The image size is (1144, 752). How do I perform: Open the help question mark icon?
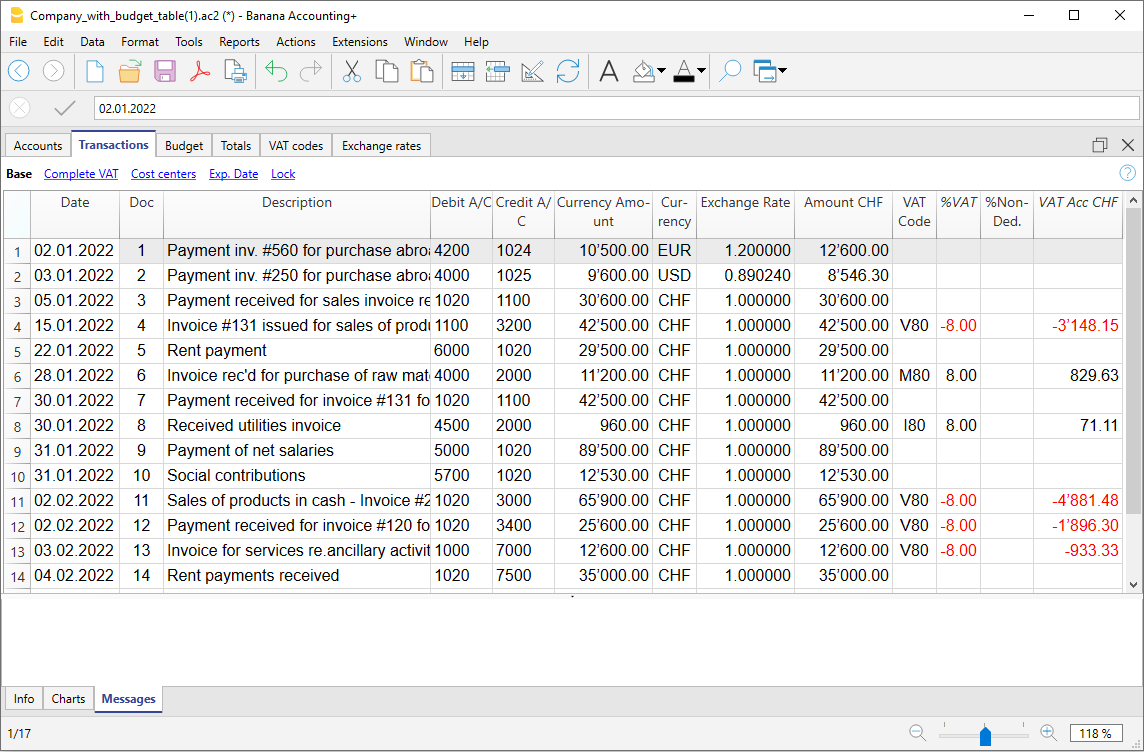1127,173
